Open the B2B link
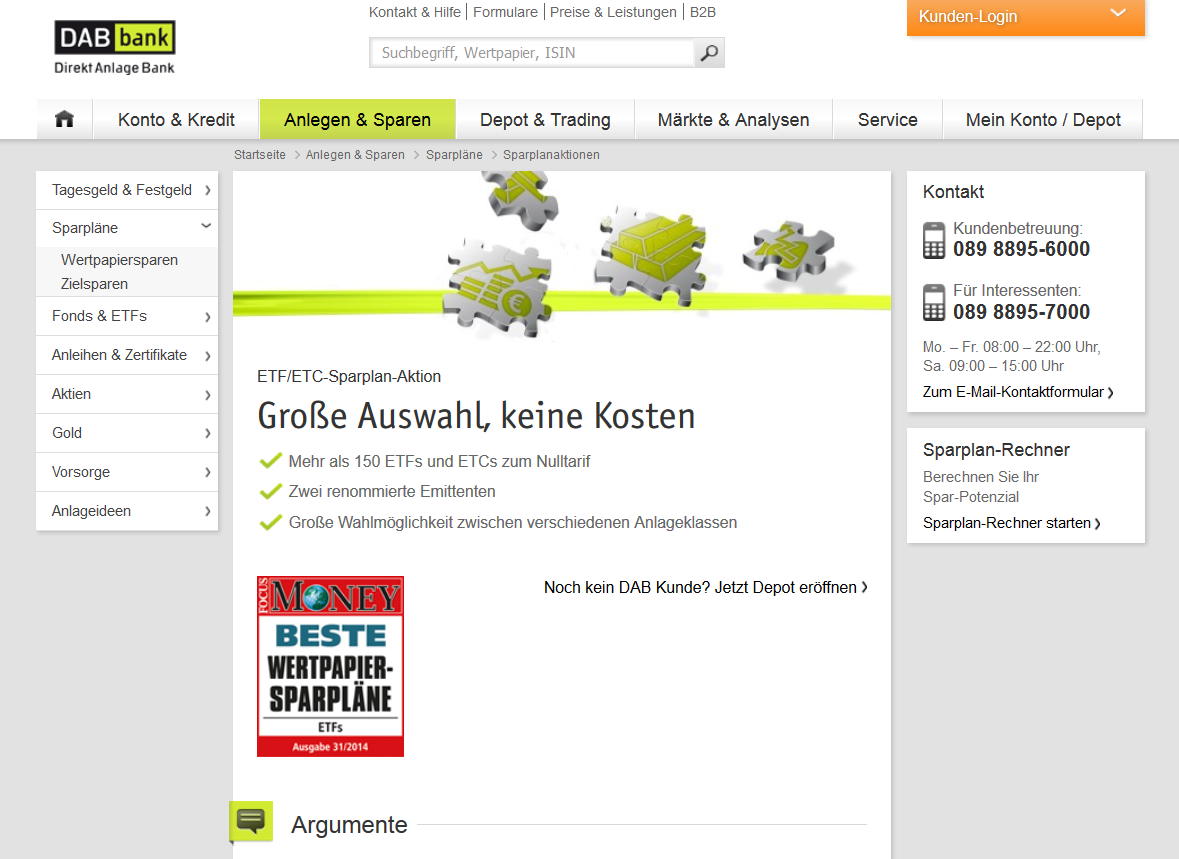1179x859 pixels. click(x=703, y=12)
